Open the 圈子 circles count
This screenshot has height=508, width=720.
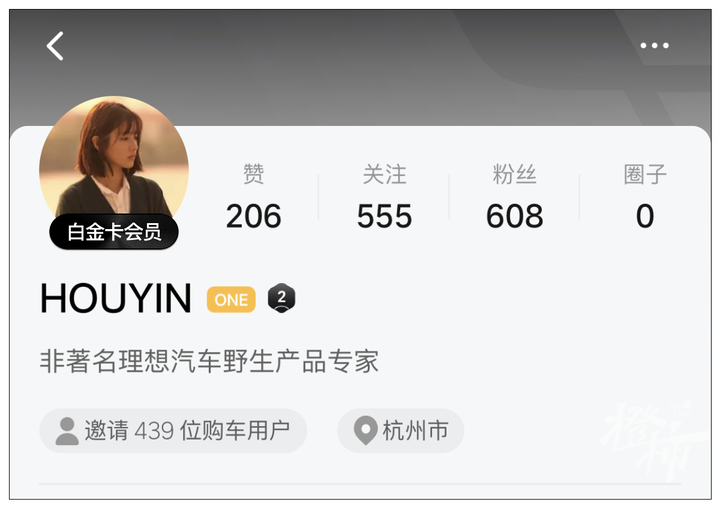click(x=645, y=197)
